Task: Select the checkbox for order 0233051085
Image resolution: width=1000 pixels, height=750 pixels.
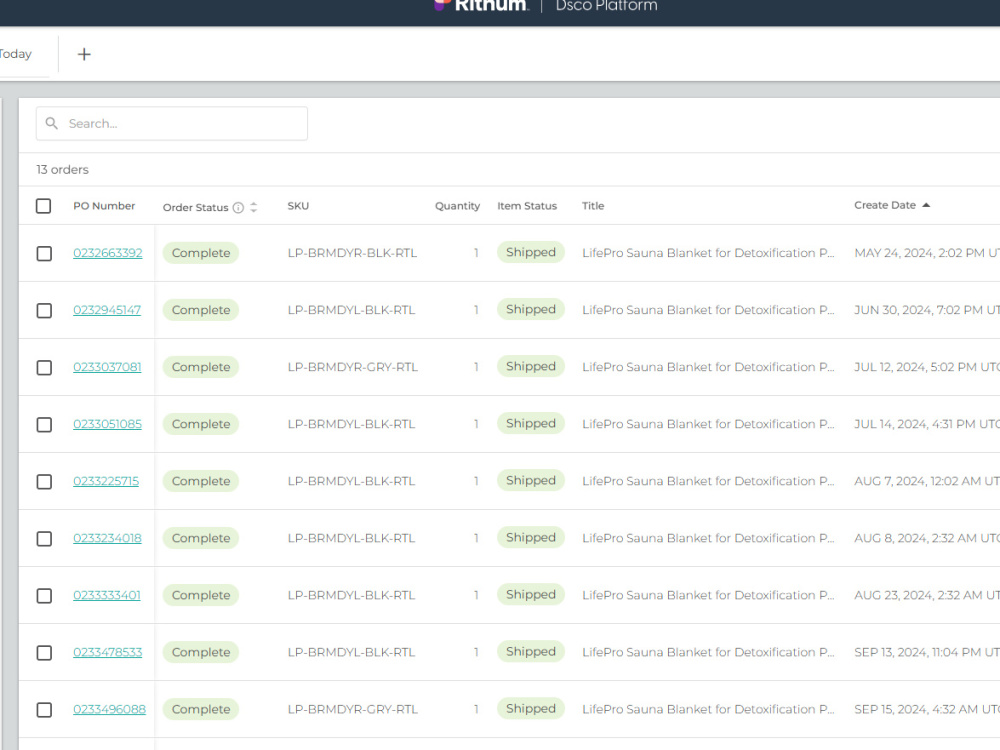Action: pyautogui.click(x=44, y=425)
